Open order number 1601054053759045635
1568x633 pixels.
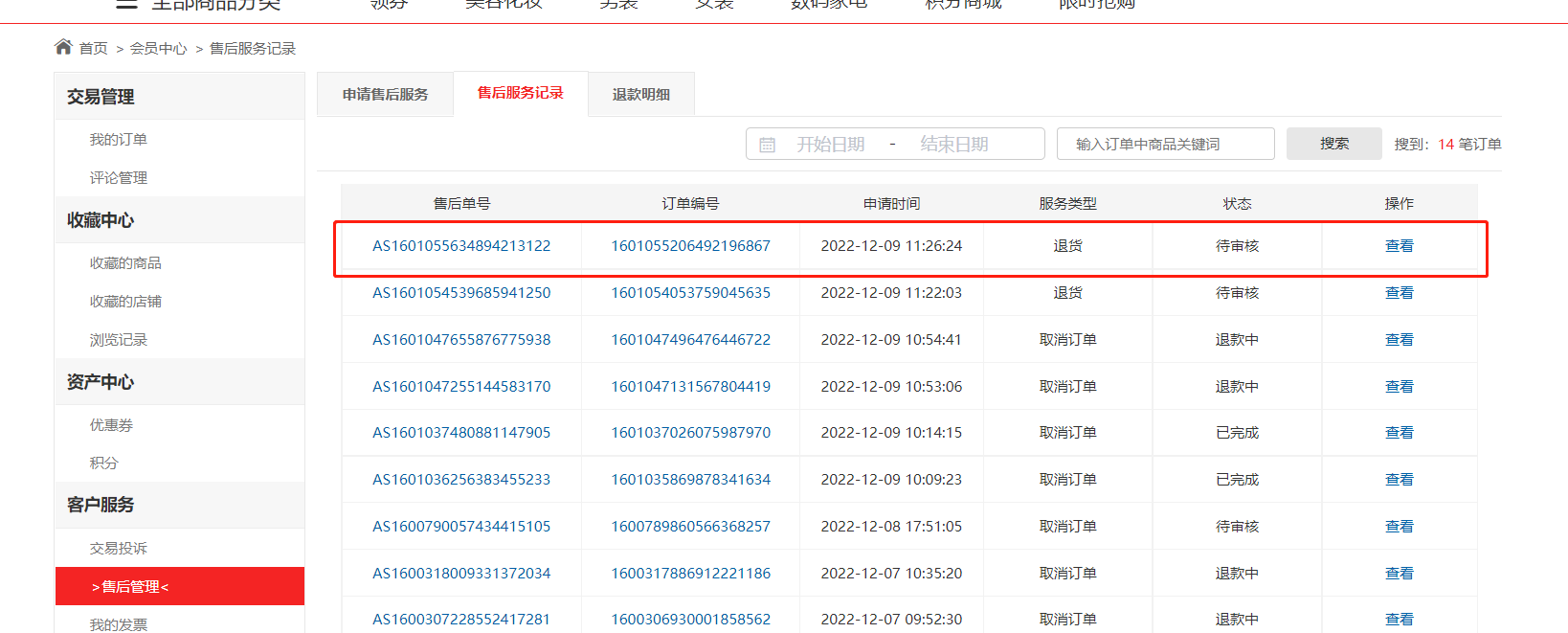click(x=691, y=293)
